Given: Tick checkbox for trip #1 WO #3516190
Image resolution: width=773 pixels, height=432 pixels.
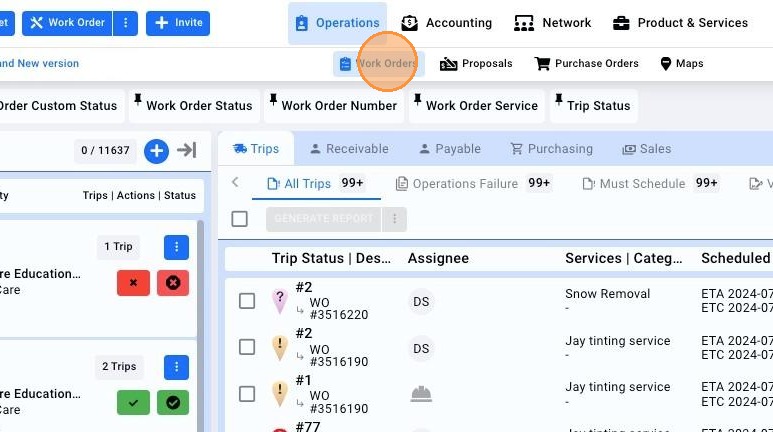Looking at the screenshot, I should coord(247,394).
